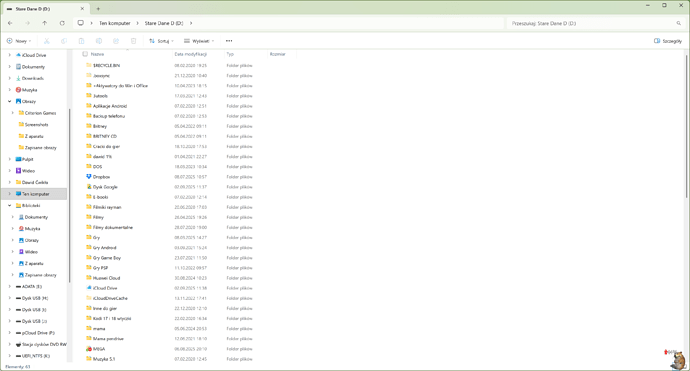Collapse the Biblioteki tree node
The width and height of the screenshot is (690, 371).
pyautogui.click(x=10, y=206)
